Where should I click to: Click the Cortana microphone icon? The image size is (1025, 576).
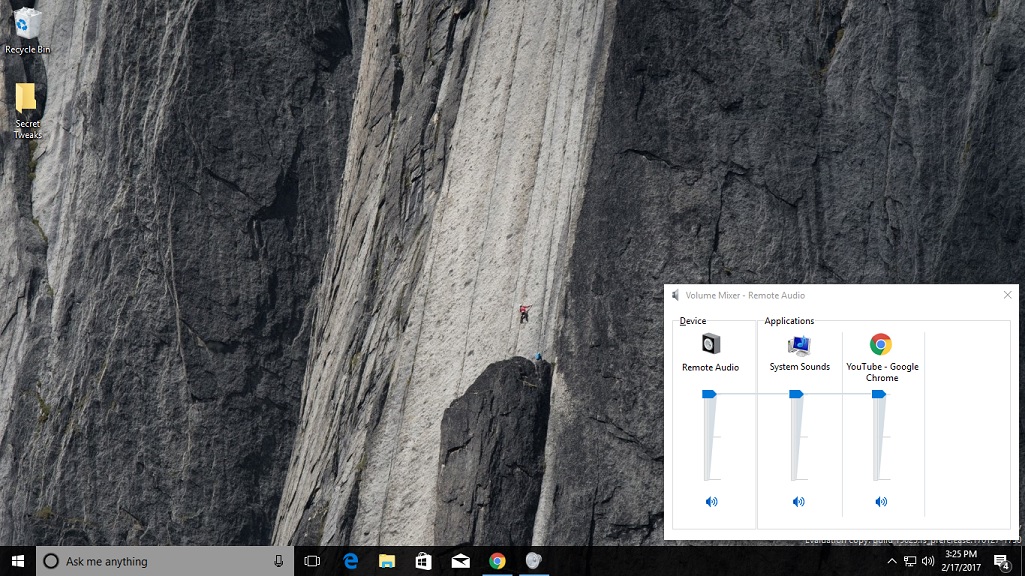[x=278, y=561]
